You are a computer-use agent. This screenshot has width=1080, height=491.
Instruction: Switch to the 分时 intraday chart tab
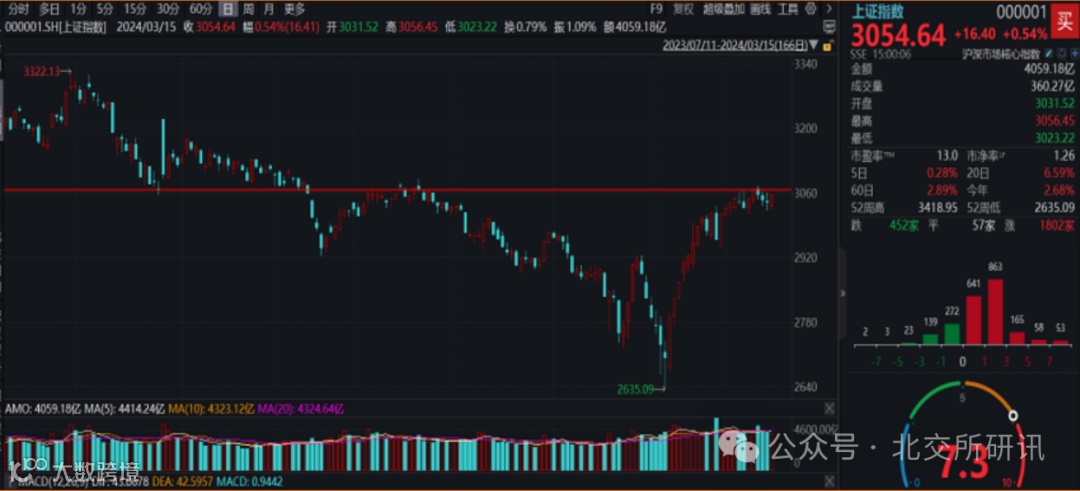pos(19,9)
